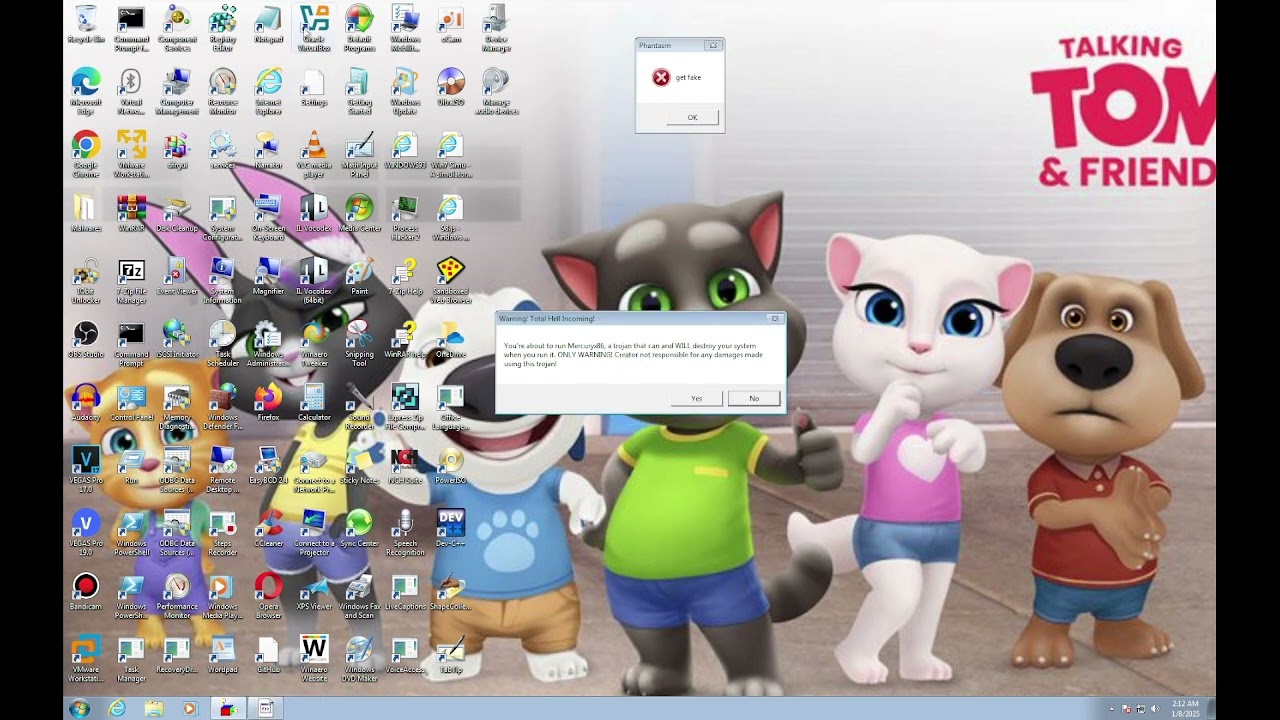
Task: Open the PowerISO shortcut
Action: tap(451, 465)
